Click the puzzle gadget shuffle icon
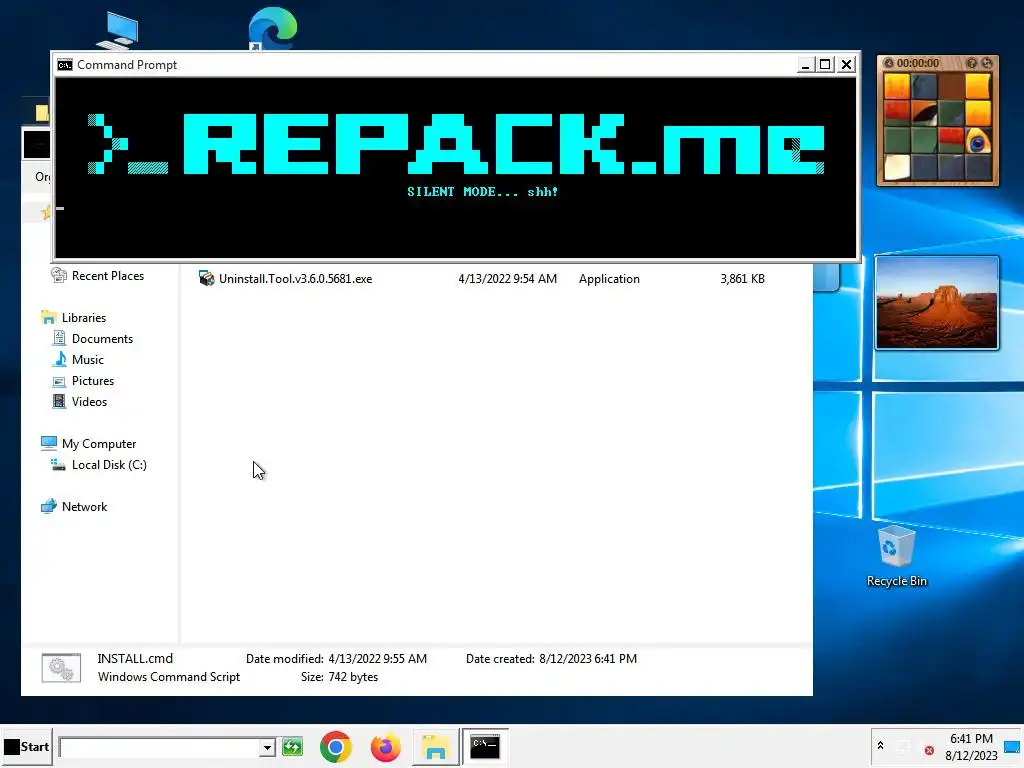The width and height of the screenshot is (1024, 768). [x=987, y=63]
